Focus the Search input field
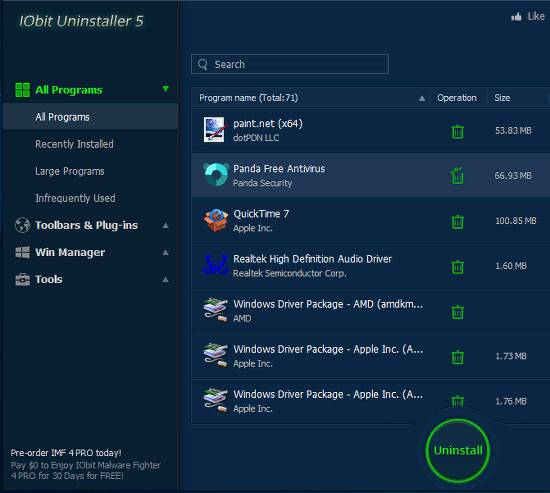The height and width of the screenshot is (493, 550). click(290, 64)
